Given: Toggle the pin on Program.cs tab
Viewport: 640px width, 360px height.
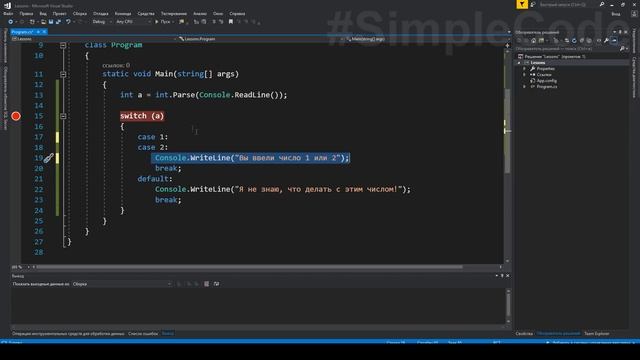Looking at the screenshot, I should tap(38, 32).
